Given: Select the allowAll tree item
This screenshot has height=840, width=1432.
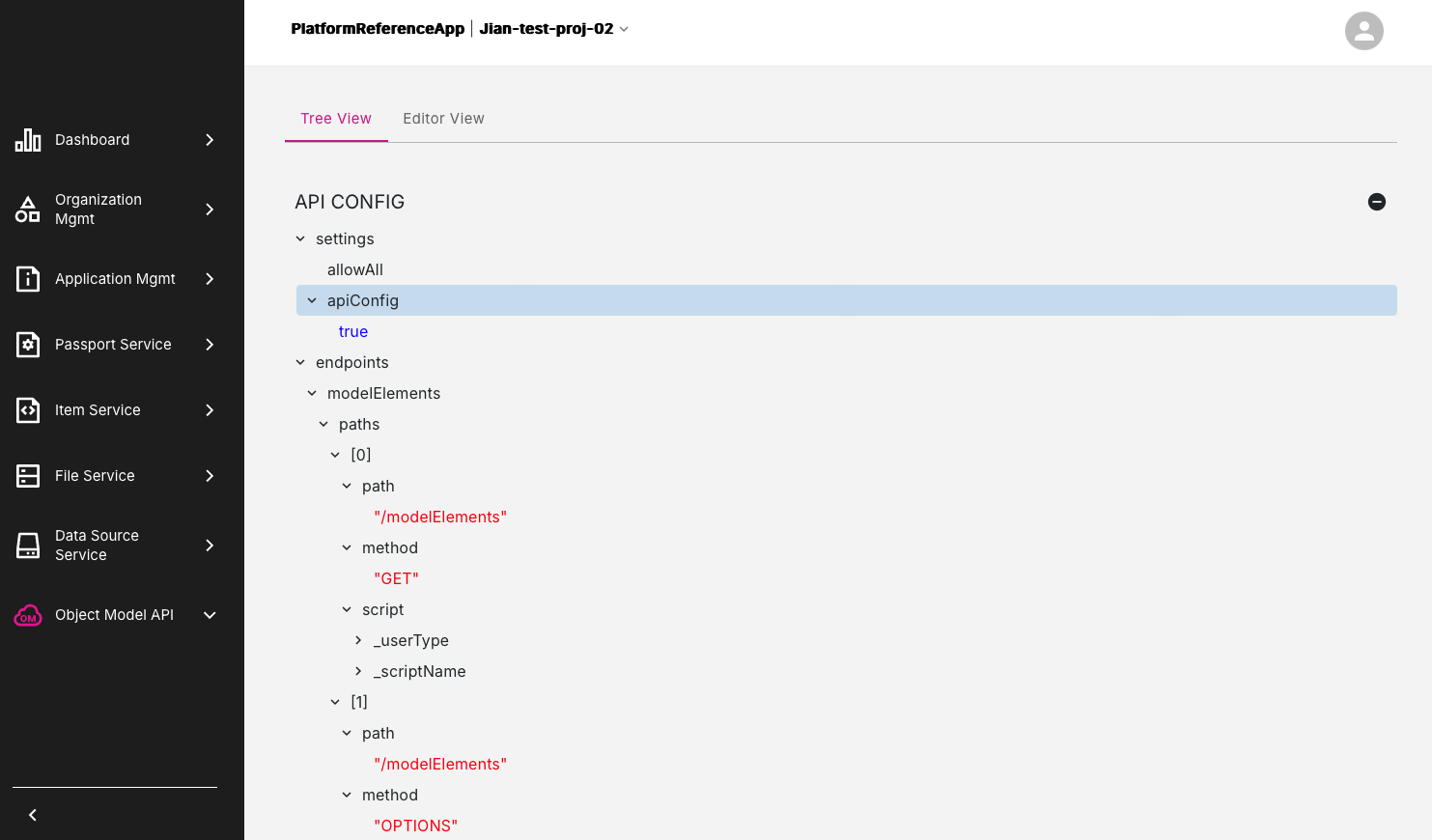Looking at the screenshot, I should (354, 269).
